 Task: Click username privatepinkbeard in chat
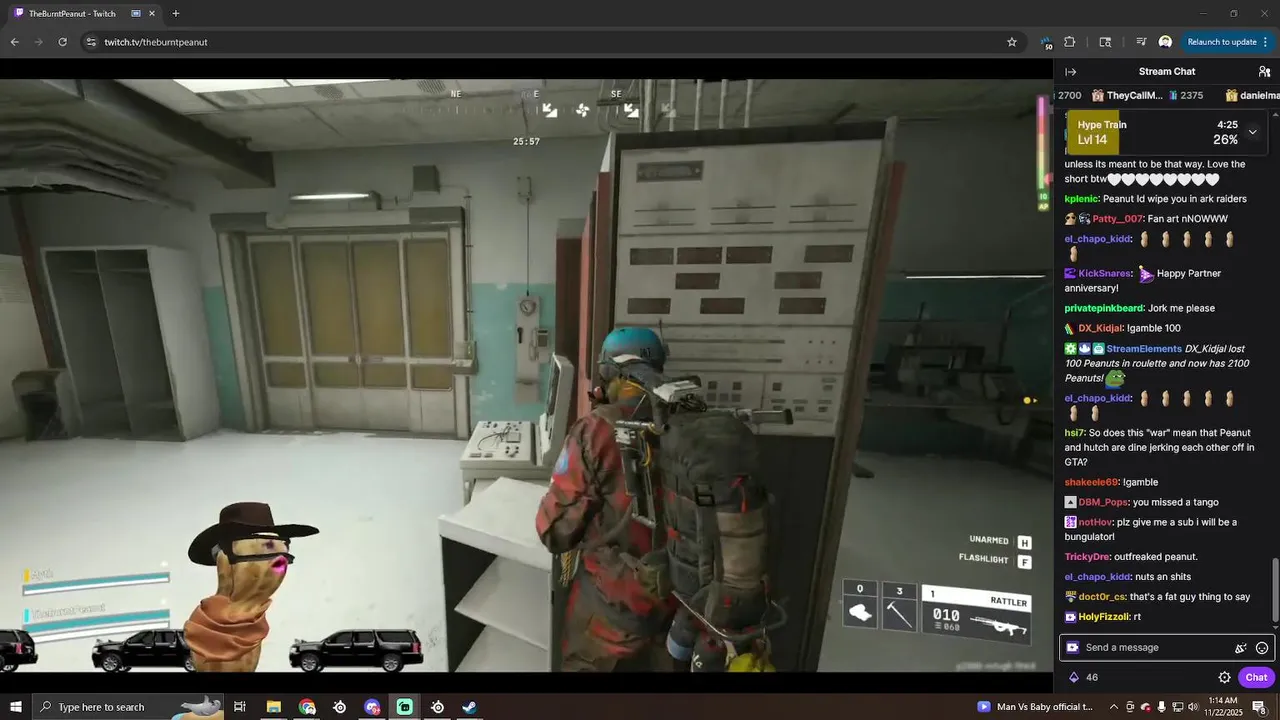[1104, 308]
